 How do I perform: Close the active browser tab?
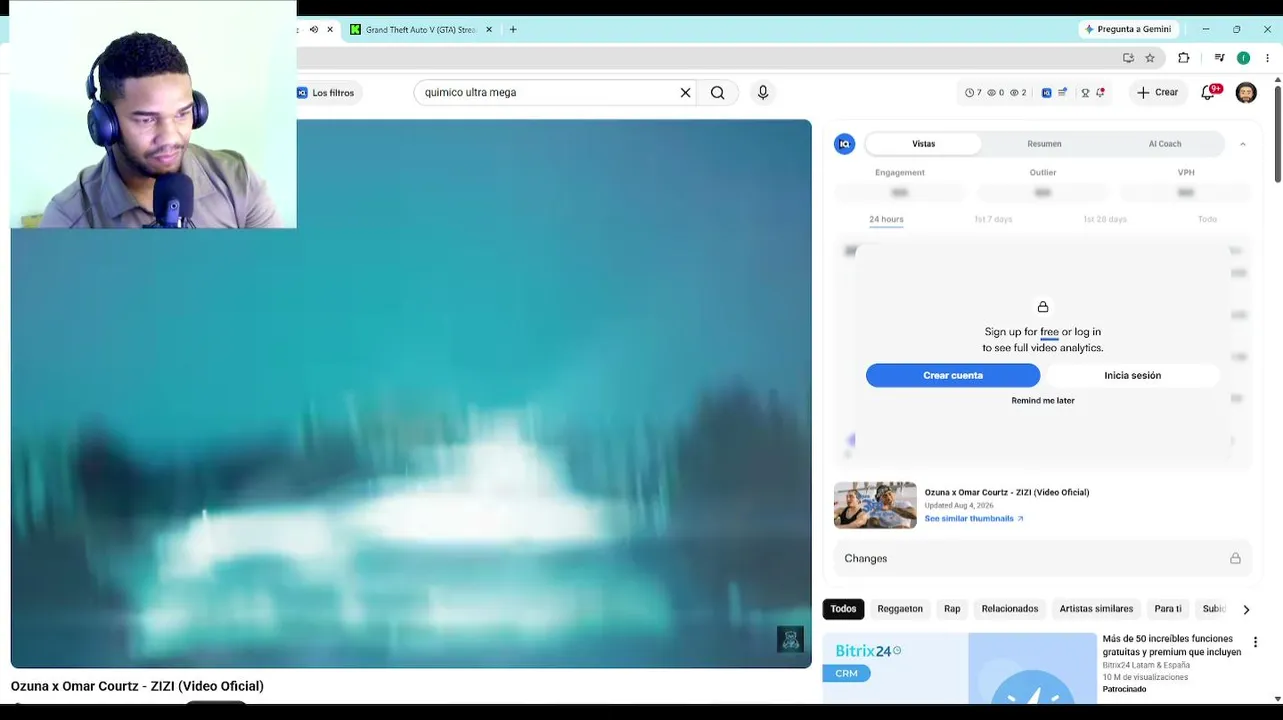[x=330, y=30]
